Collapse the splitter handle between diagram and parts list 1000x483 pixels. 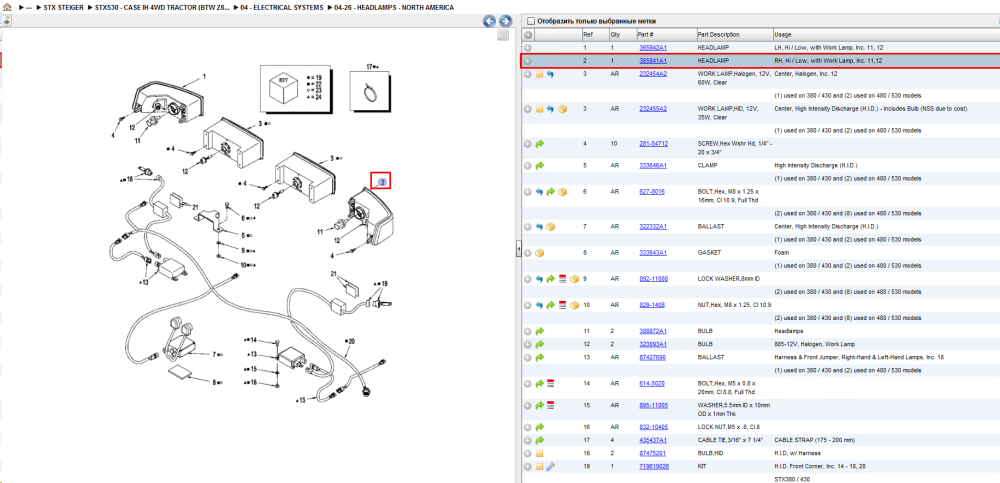(518, 248)
